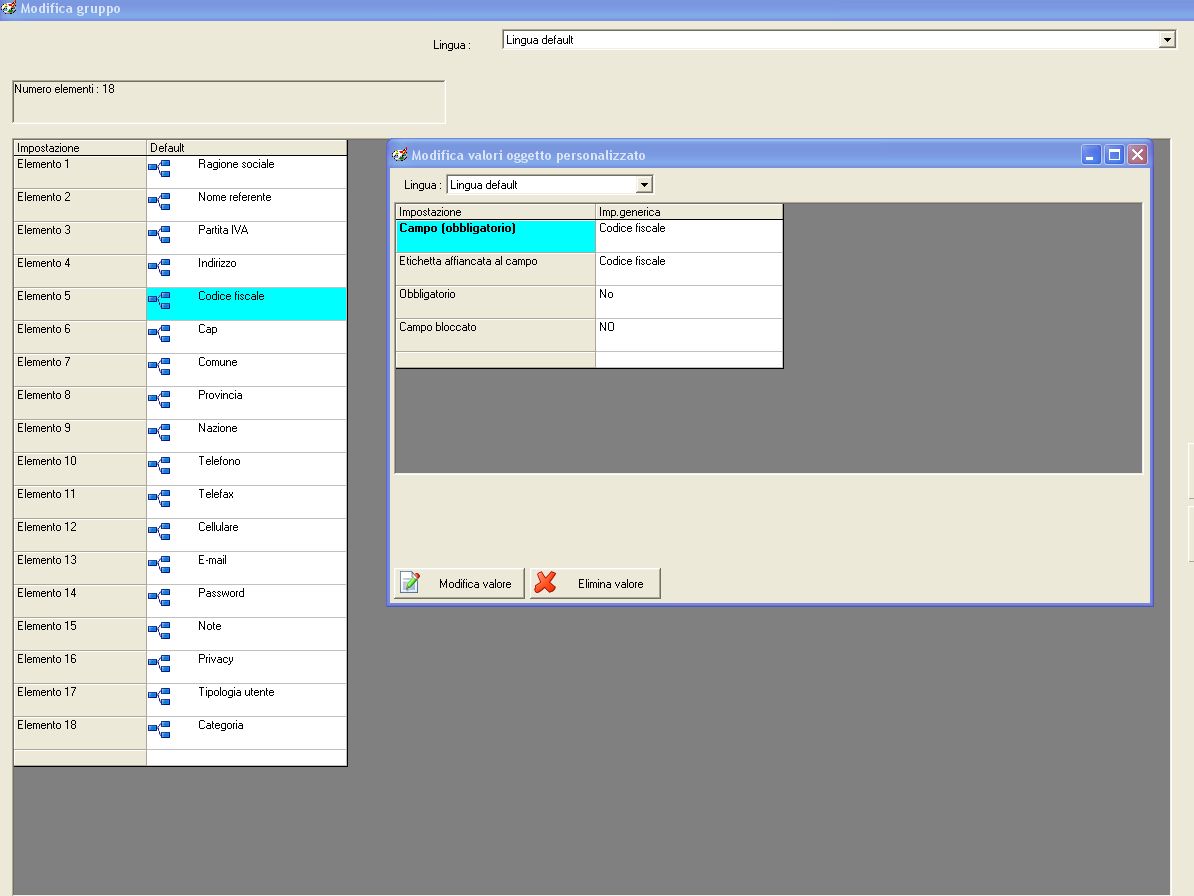Open the Lingua dropdown in the dialog
1194x896 pixels.
(644, 184)
